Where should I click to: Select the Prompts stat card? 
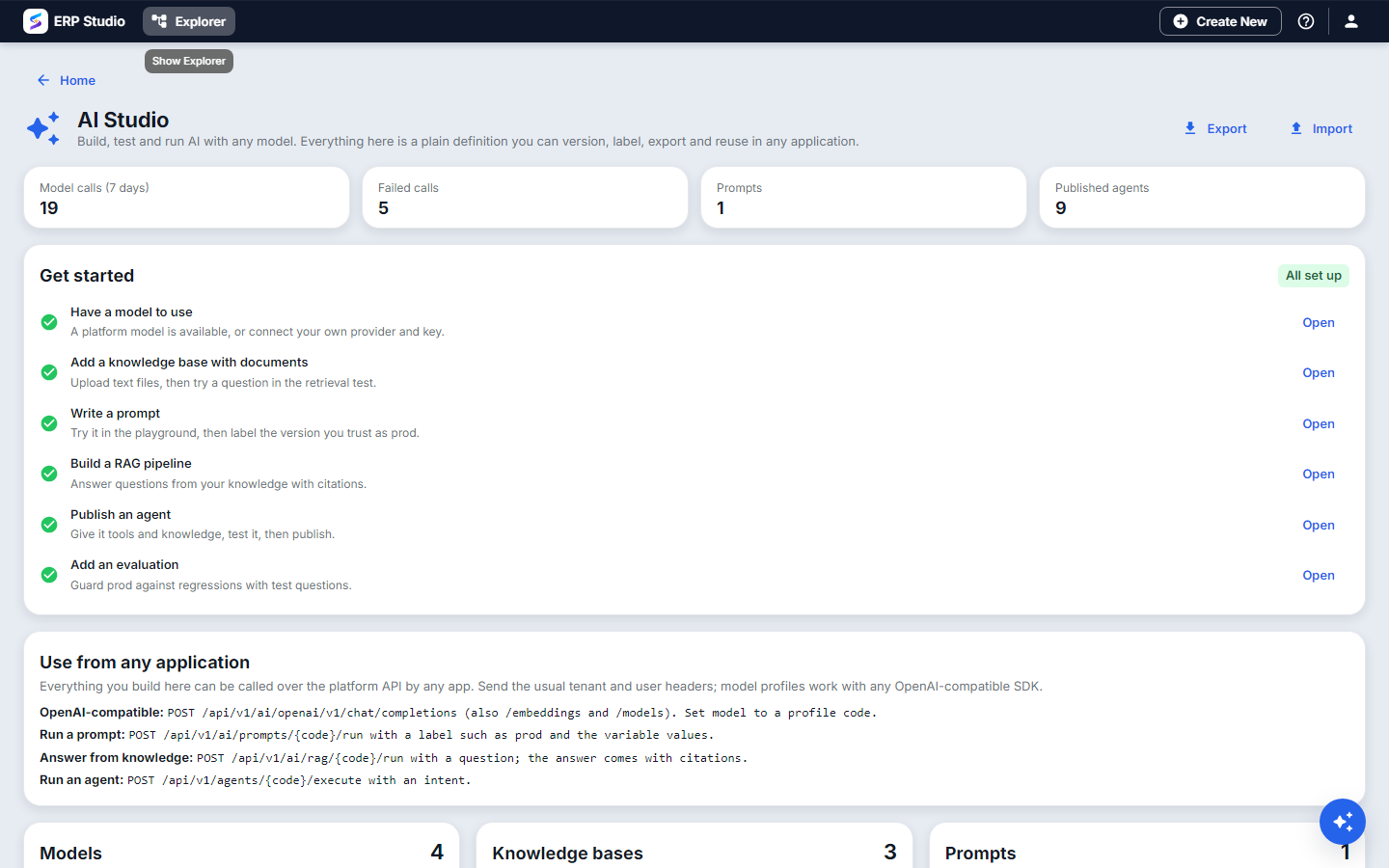pyautogui.click(x=863, y=198)
